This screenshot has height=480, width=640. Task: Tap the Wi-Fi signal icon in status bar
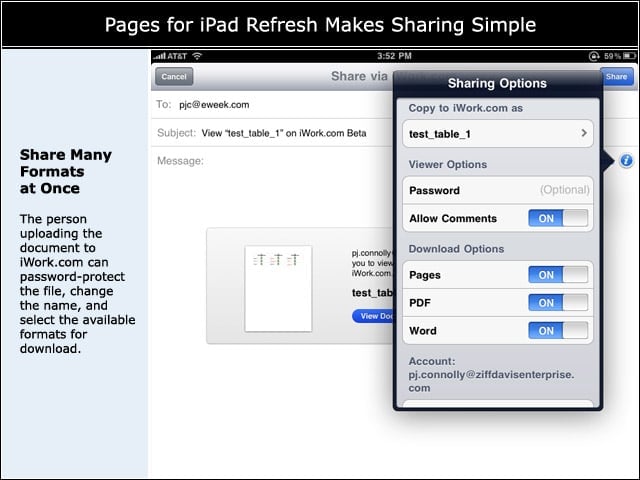(x=197, y=56)
